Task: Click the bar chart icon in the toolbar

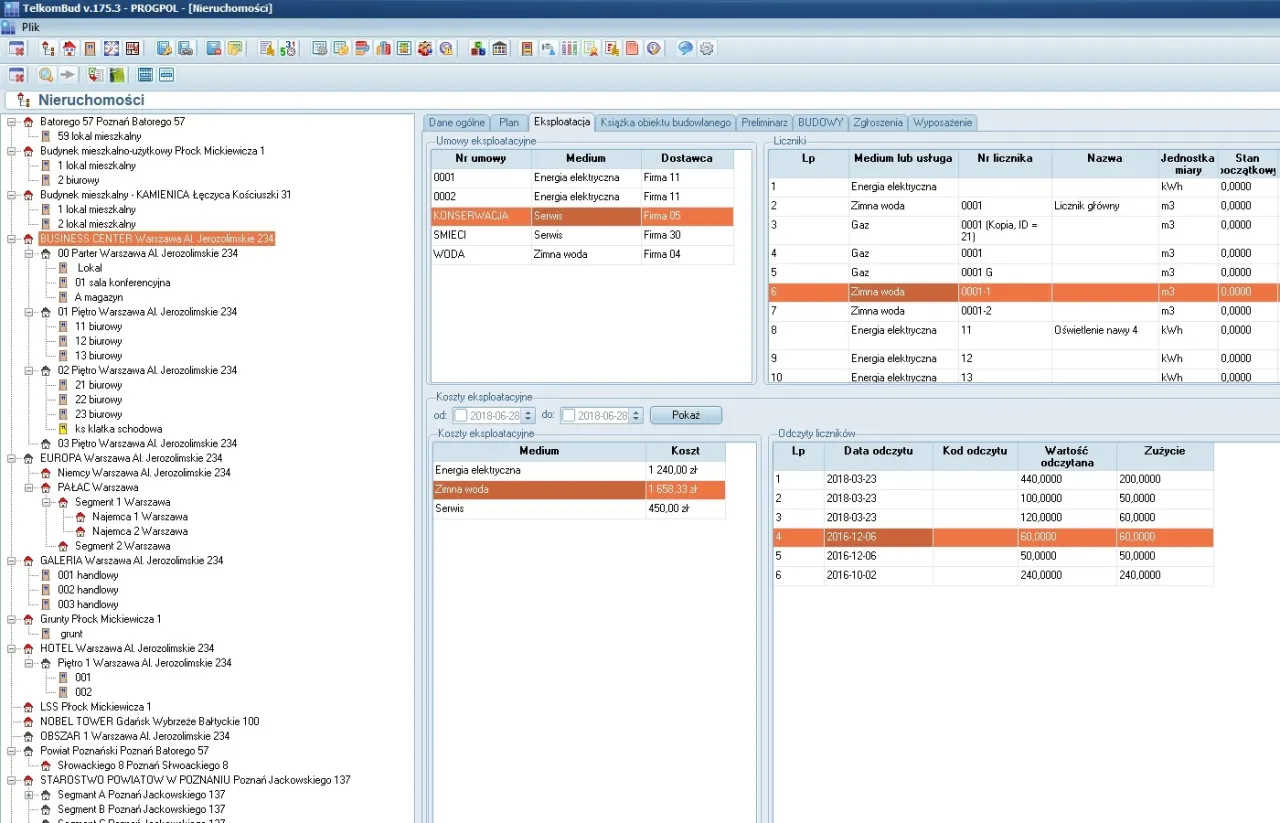Action: click(x=383, y=48)
